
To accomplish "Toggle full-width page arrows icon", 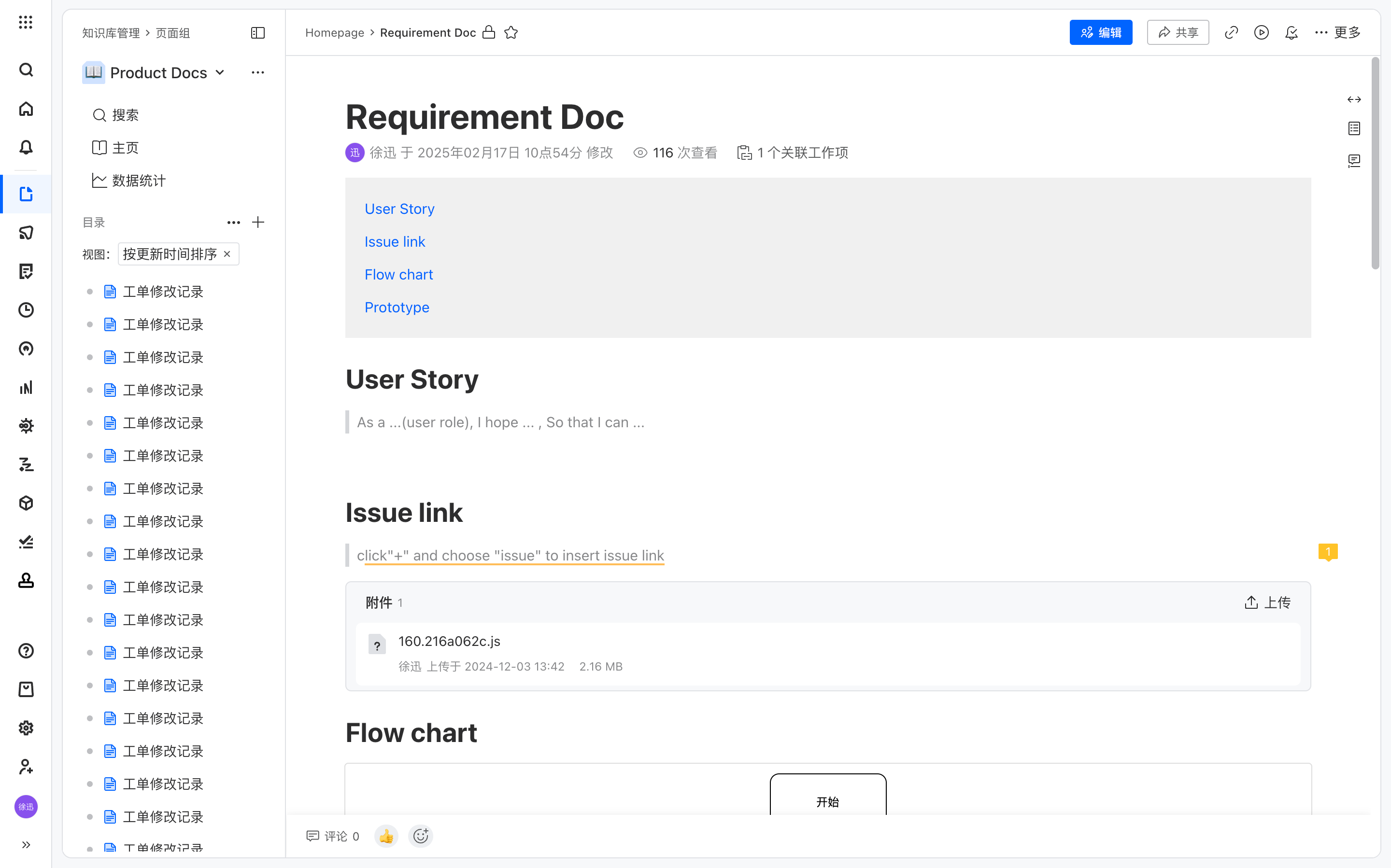I will (x=1354, y=99).
